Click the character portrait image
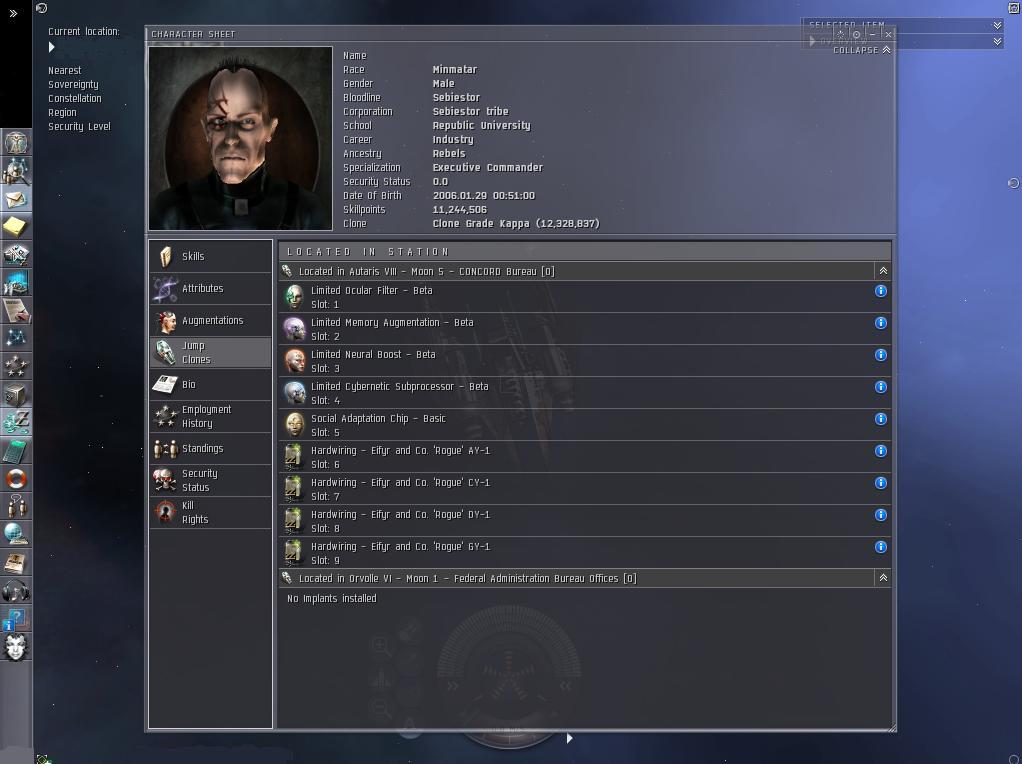The height and width of the screenshot is (764, 1022). tap(241, 138)
